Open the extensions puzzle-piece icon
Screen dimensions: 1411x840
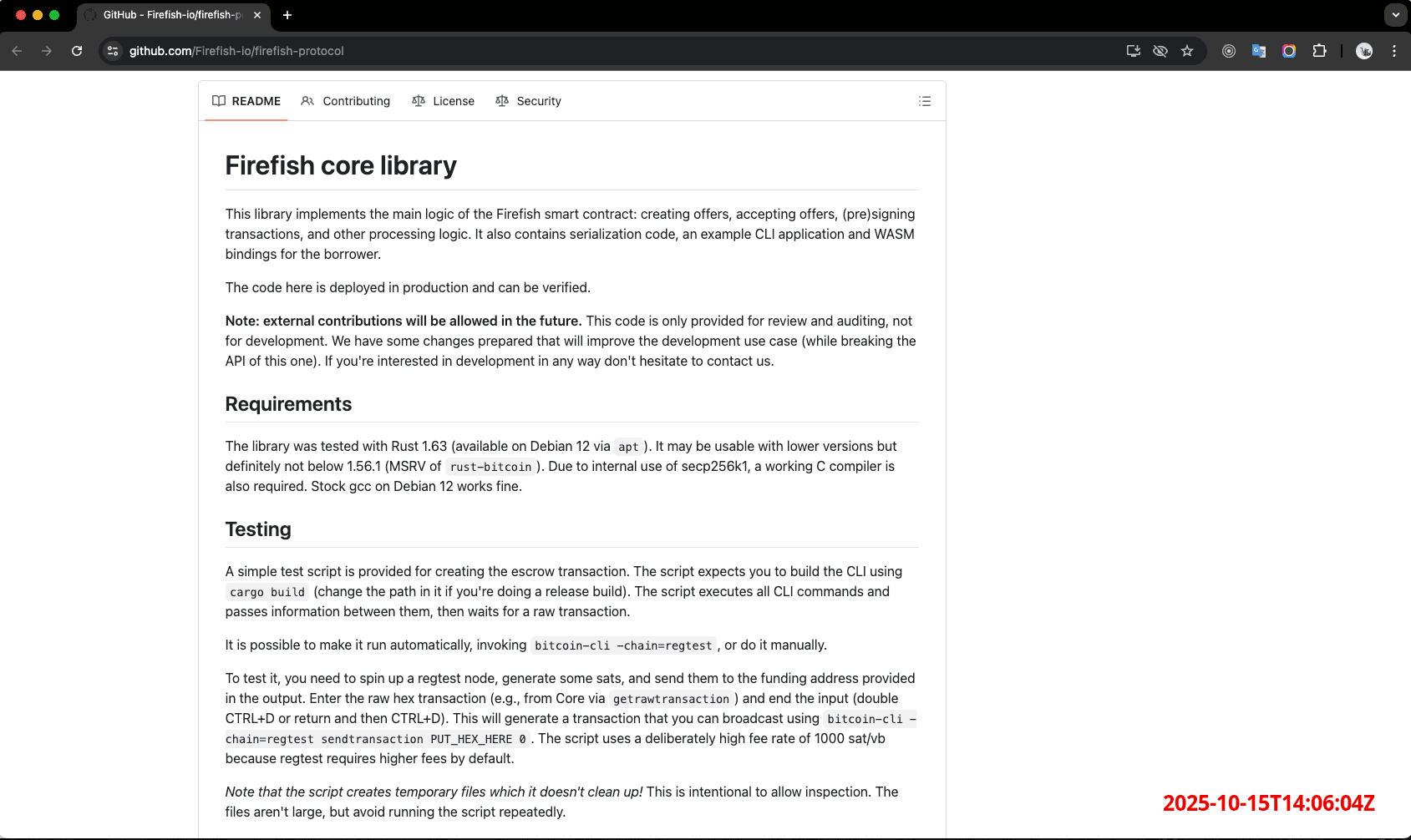coord(1320,51)
